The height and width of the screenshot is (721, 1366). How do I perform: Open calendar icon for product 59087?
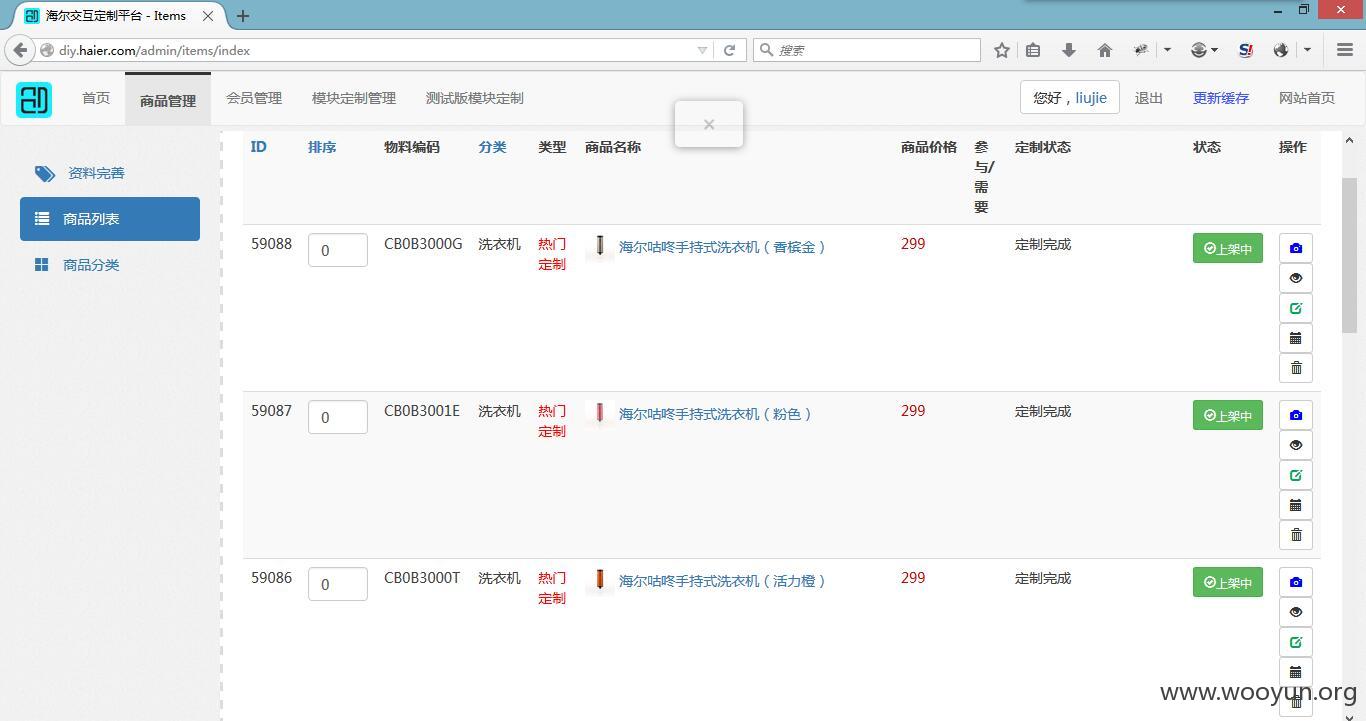[x=1296, y=505]
